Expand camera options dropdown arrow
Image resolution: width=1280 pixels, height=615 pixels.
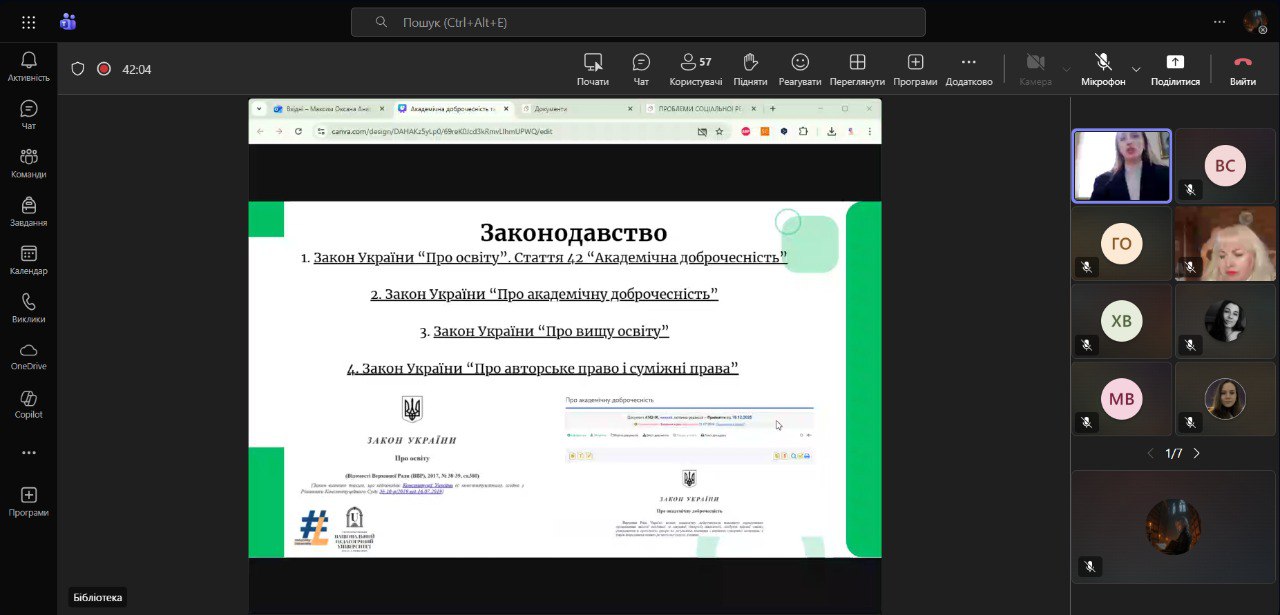(1066, 69)
